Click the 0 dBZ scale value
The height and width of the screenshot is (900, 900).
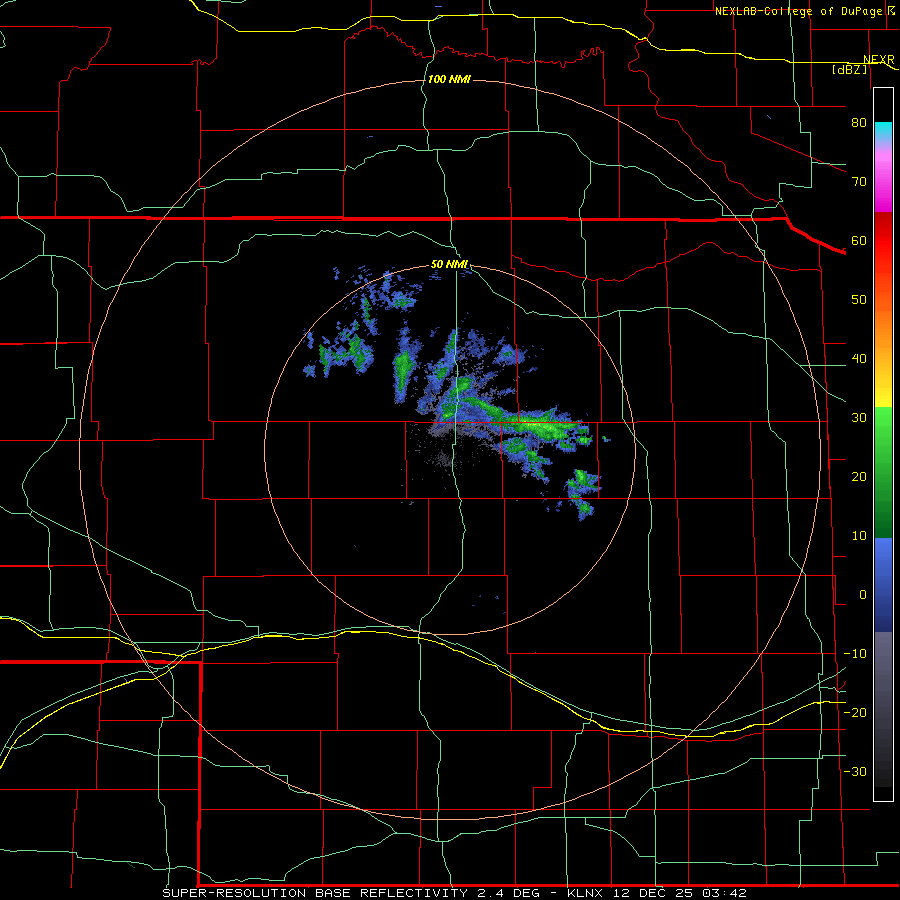863,595
